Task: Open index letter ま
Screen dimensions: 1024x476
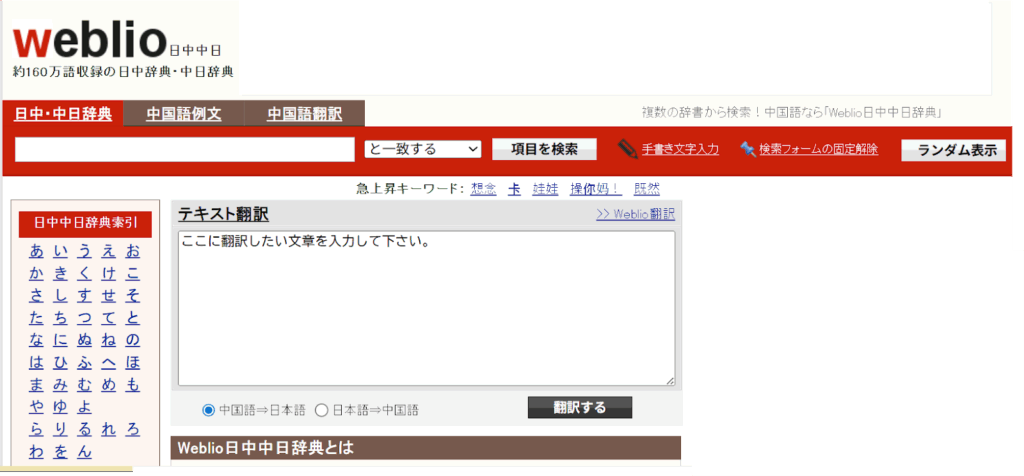Action: point(37,385)
